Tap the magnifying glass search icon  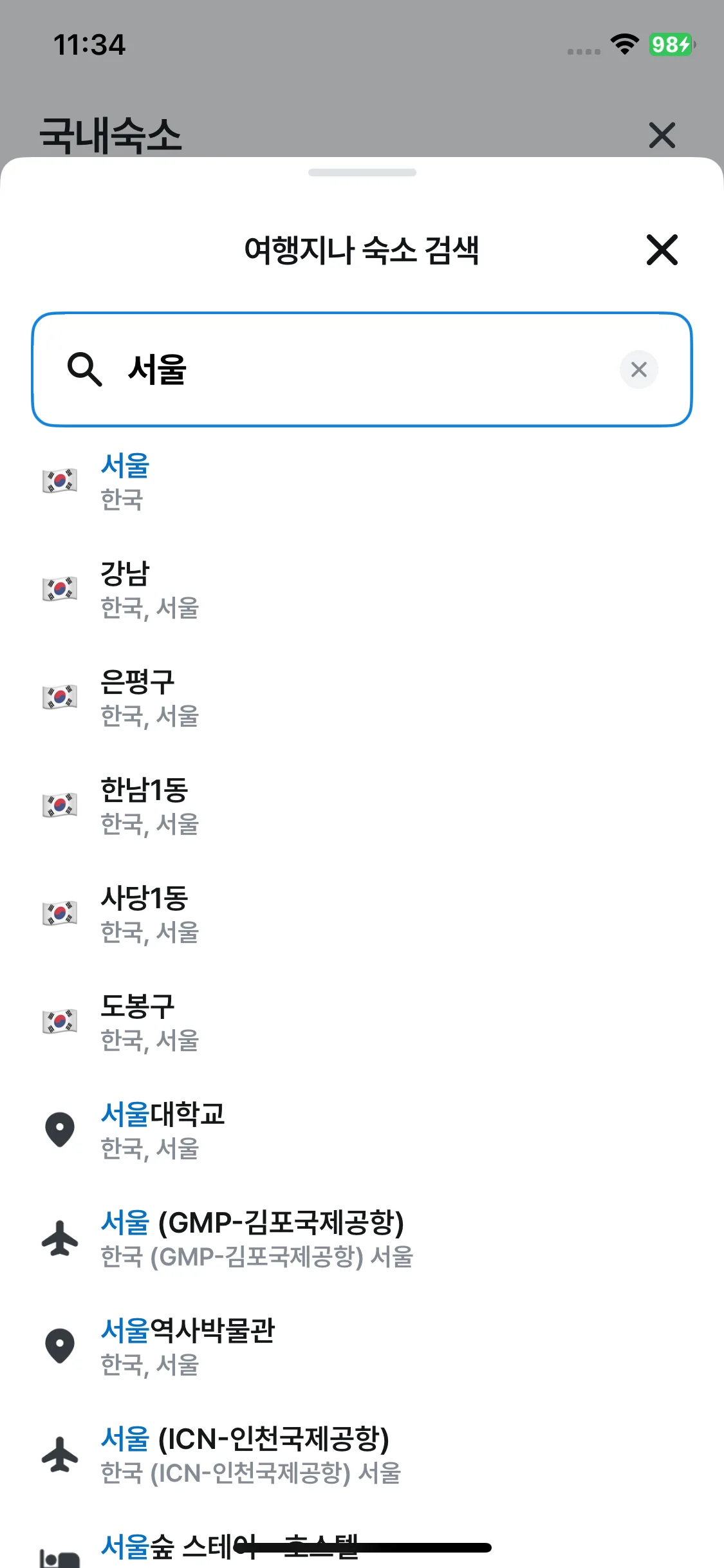(85, 369)
